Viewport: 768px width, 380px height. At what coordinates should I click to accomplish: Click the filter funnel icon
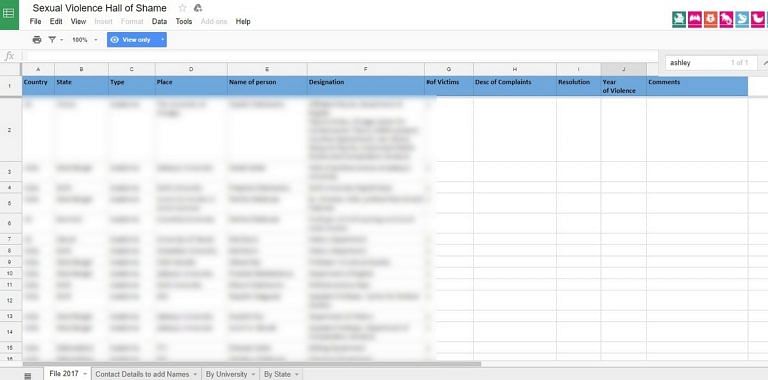point(52,40)
